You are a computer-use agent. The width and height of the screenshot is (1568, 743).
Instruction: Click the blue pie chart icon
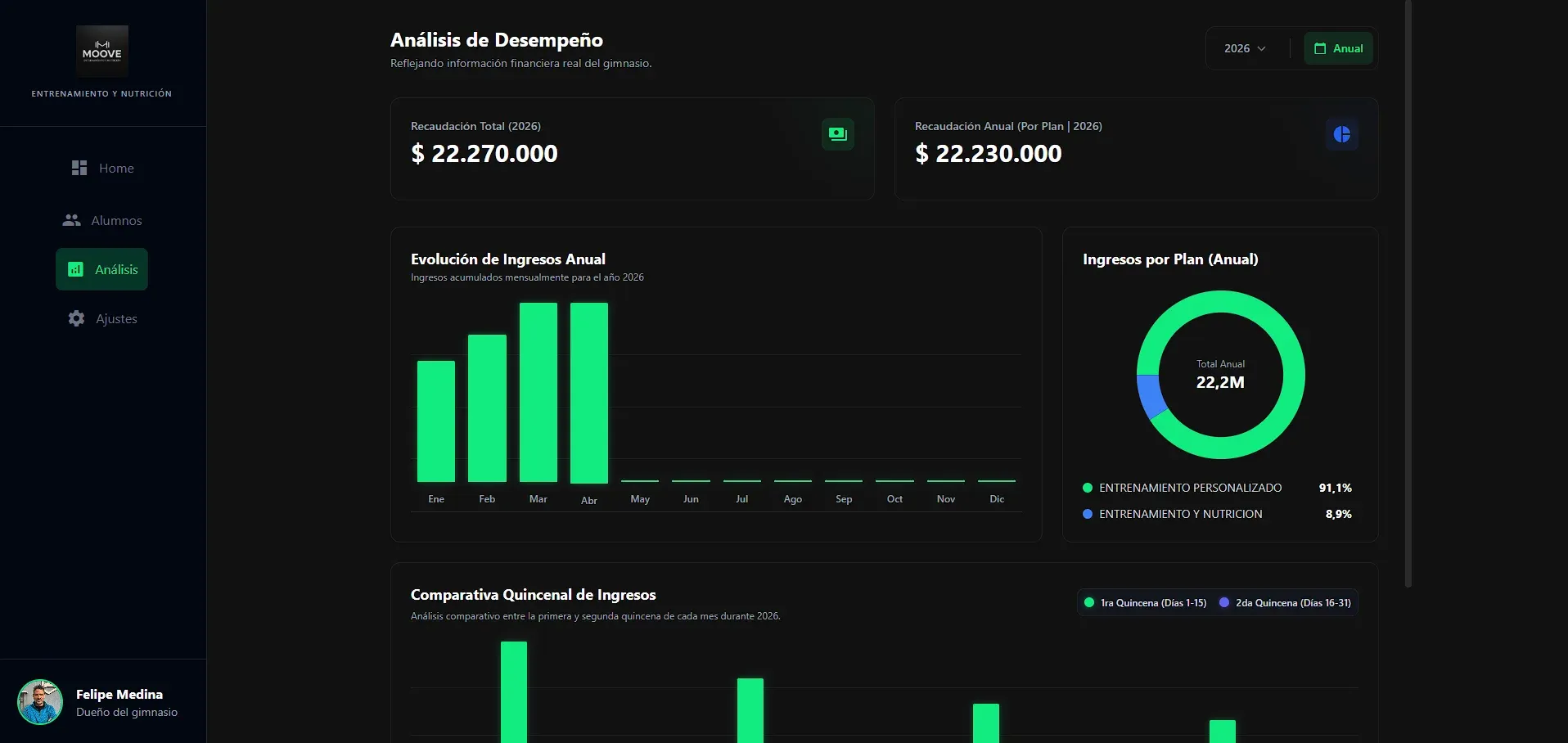coord(1342,134)
